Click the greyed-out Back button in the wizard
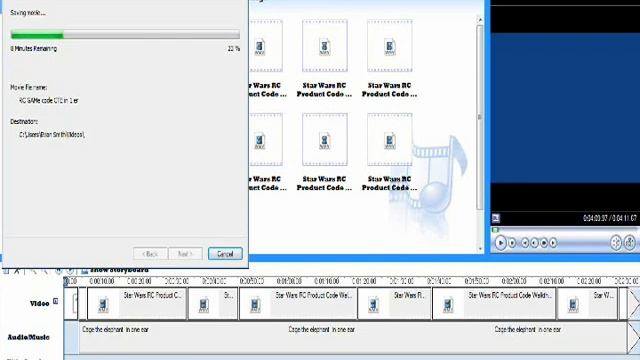 coord(150,253)
